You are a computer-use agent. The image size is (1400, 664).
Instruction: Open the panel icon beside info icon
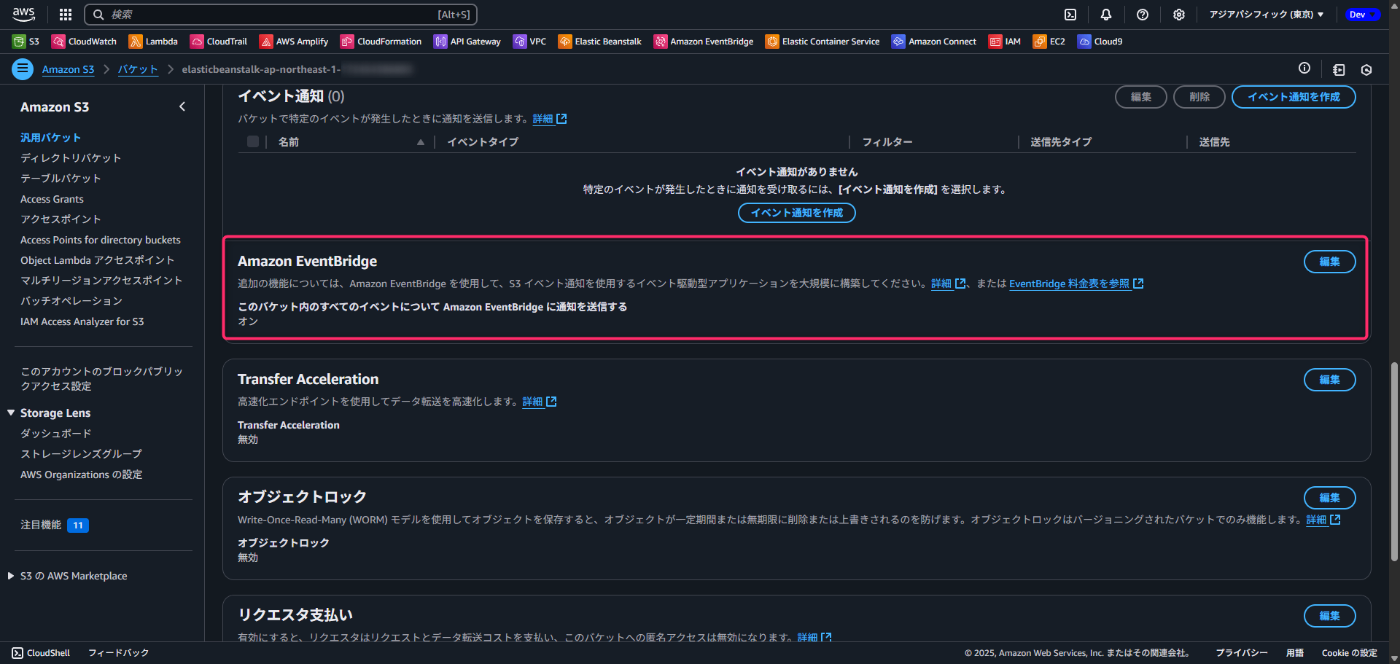pos(1339,70)
